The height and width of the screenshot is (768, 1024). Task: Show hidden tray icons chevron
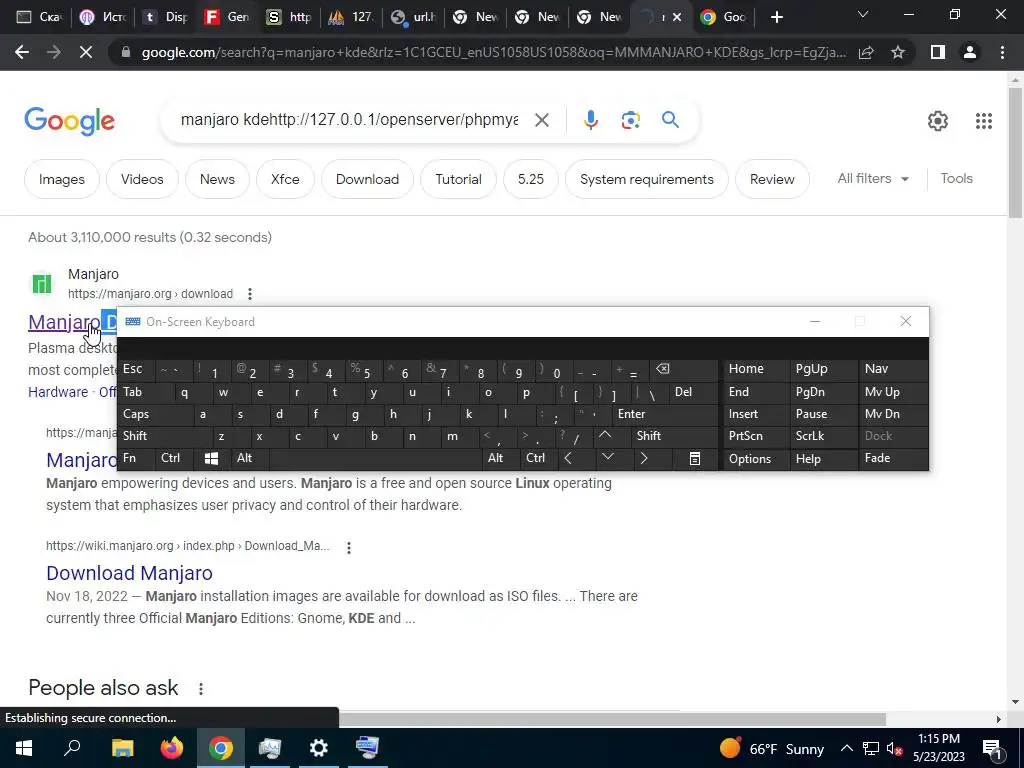[x=846, y=748]
